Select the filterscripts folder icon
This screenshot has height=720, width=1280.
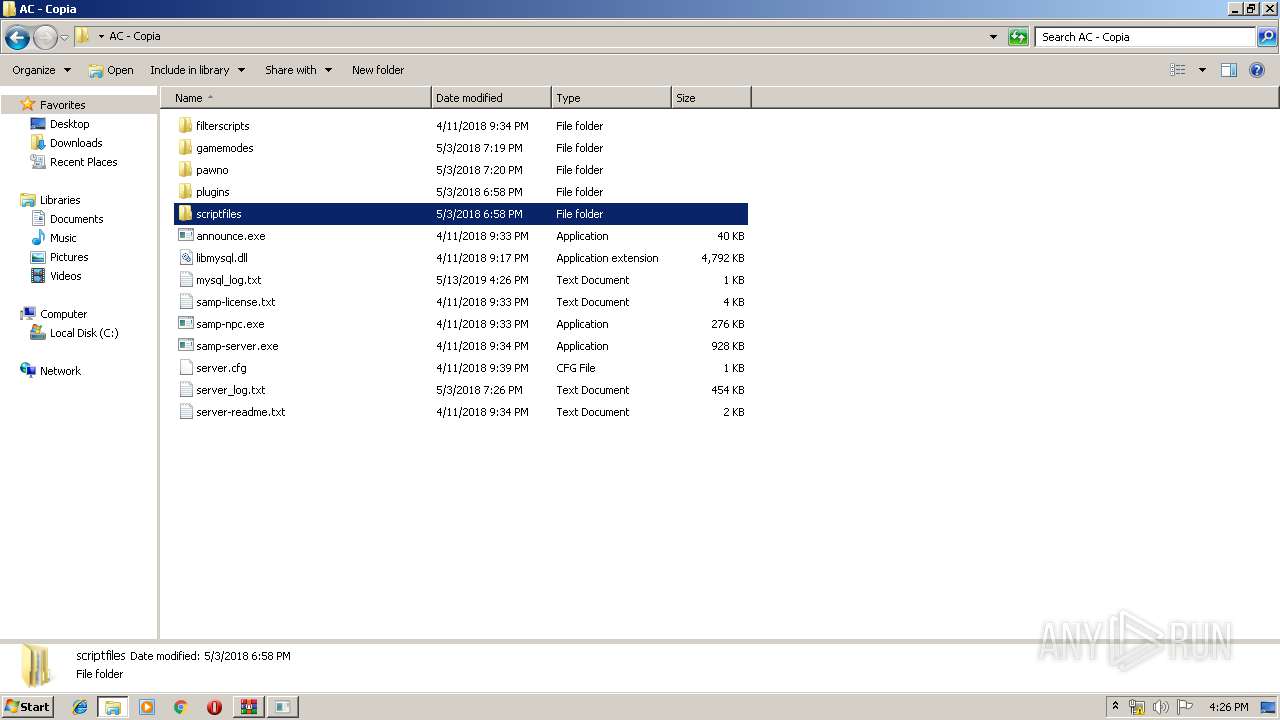[x=185, y=126]
